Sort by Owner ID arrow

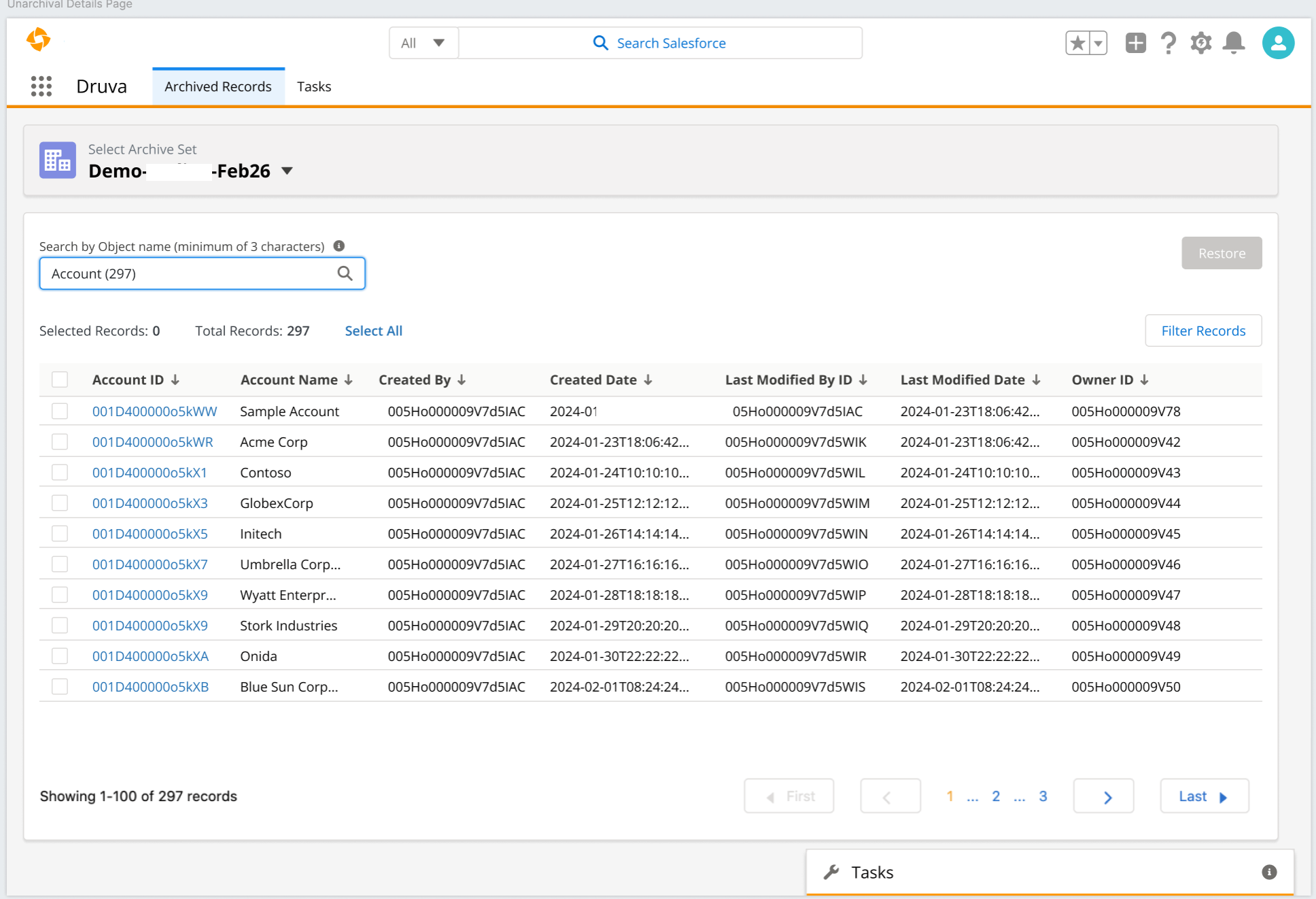[x=1145, y=379]
